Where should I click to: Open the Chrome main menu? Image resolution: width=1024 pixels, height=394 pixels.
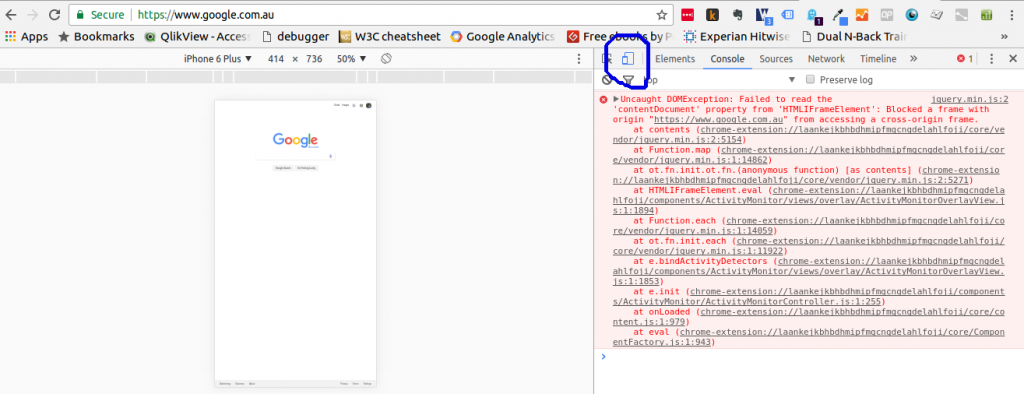pos(1012,14)
